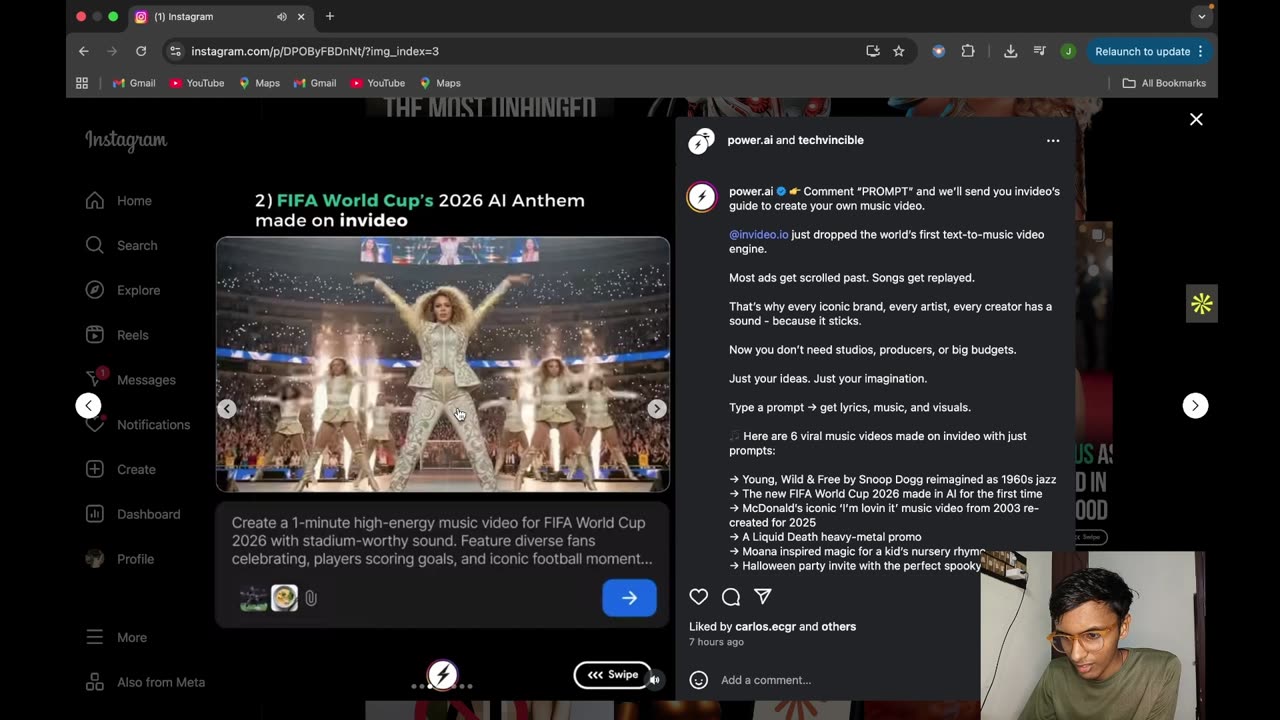Show Instagram Notifications
The width and height of the screenshot is (1280, 720).
pos(137,424)
